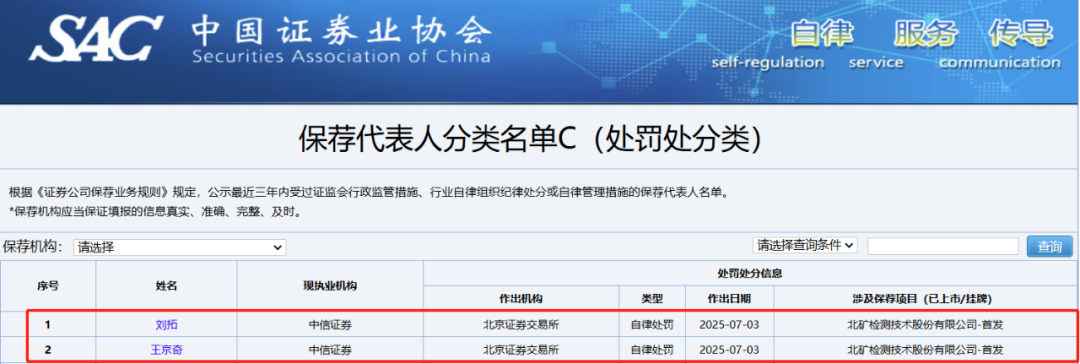Click the 中国证券业协会 header title
Viewport: 1080px width, 364px height.
coord(342,31)
